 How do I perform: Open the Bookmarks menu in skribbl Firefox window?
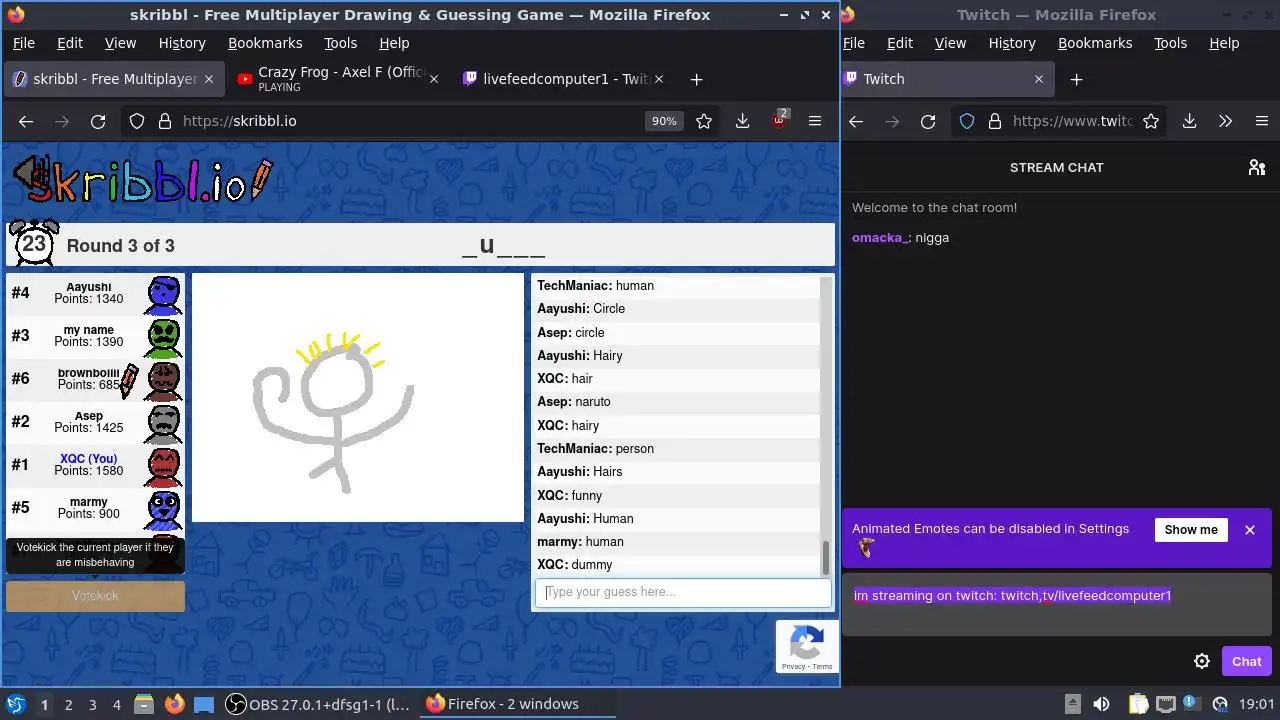265,43
